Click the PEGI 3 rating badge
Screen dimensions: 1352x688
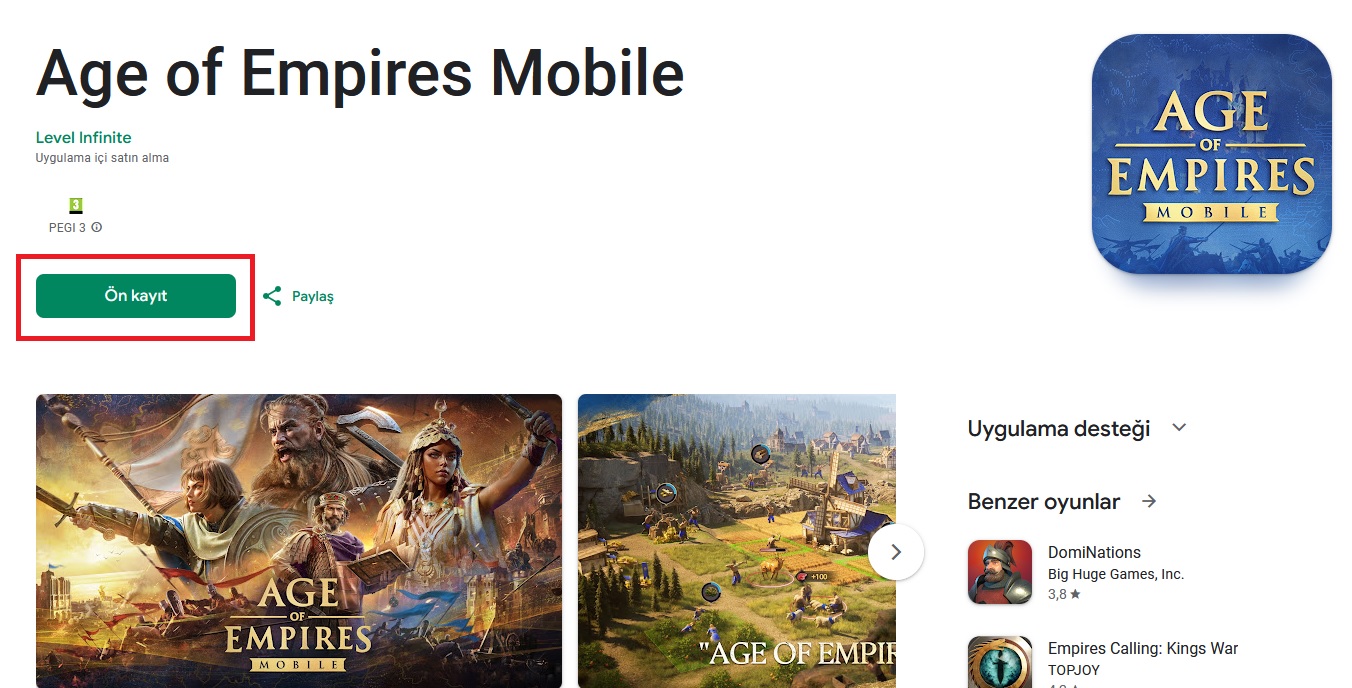coord(76,205)
